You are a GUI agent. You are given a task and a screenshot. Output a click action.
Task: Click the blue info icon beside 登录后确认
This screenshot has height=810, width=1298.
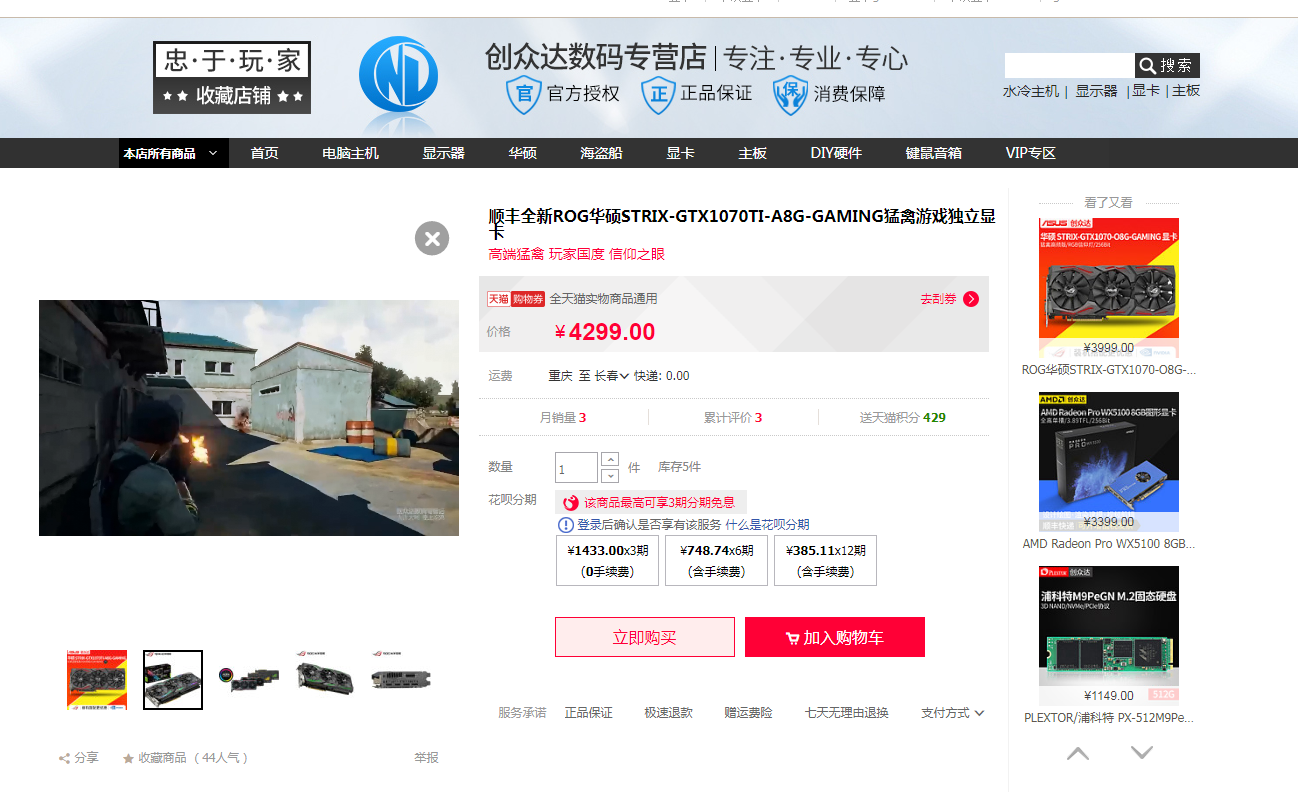point(566,525)
